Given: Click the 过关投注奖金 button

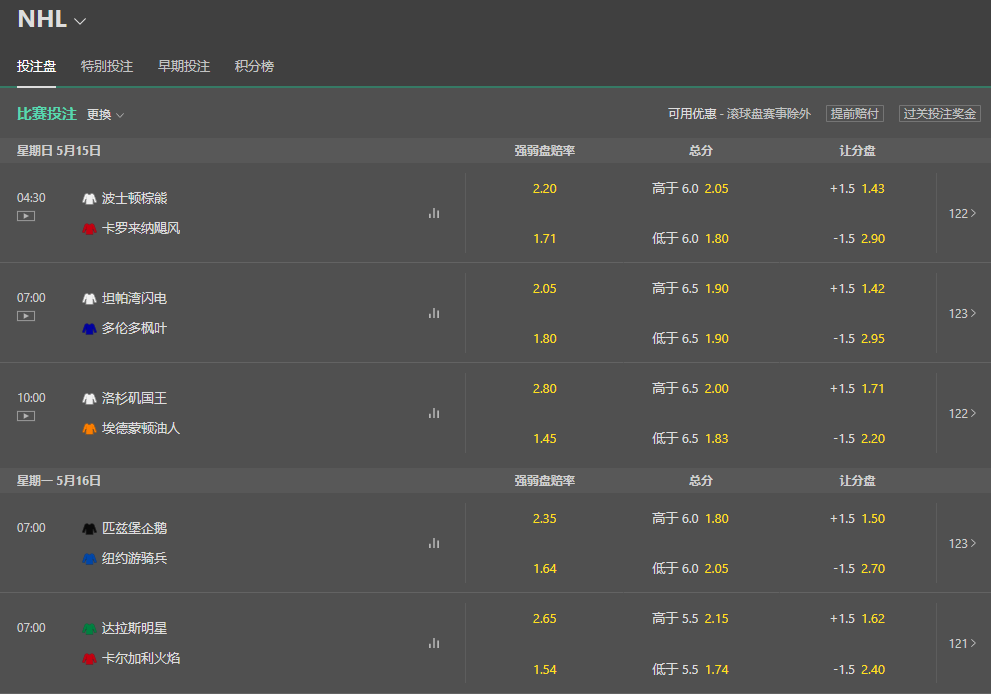Looking at the screenshot, I should pos(939,113).
